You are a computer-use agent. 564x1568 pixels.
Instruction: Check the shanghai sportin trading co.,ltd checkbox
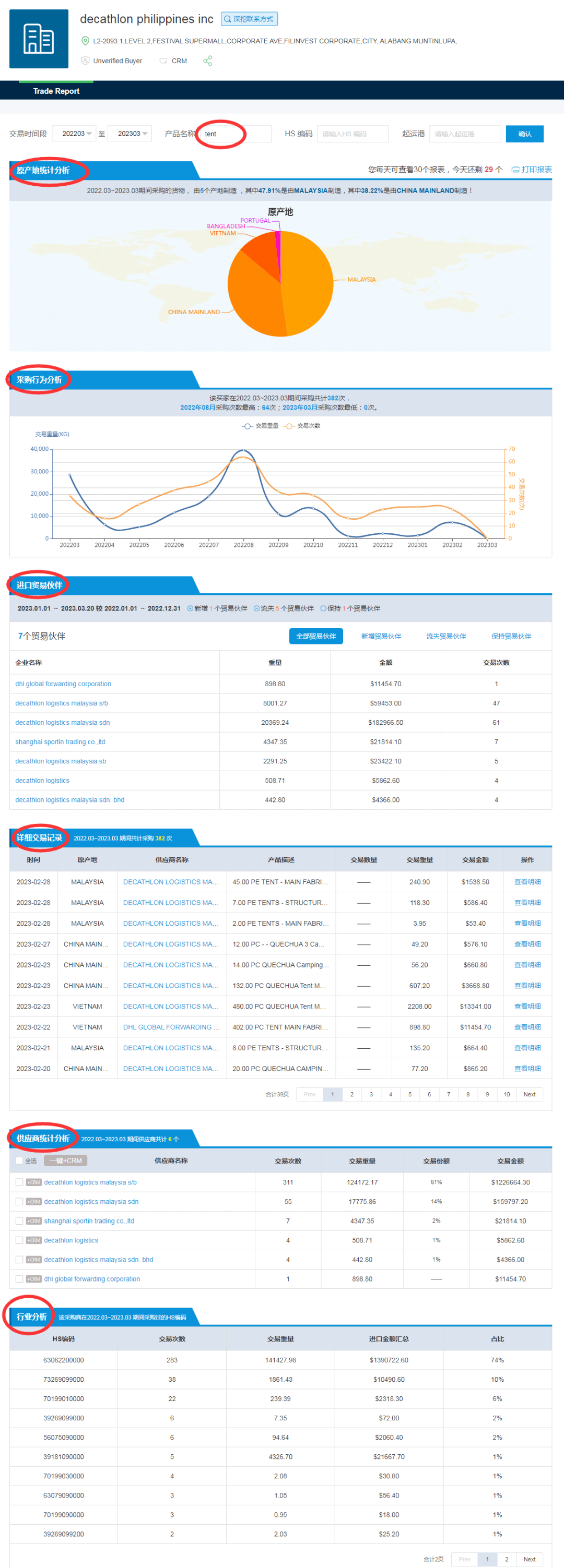pos(19,1221)
